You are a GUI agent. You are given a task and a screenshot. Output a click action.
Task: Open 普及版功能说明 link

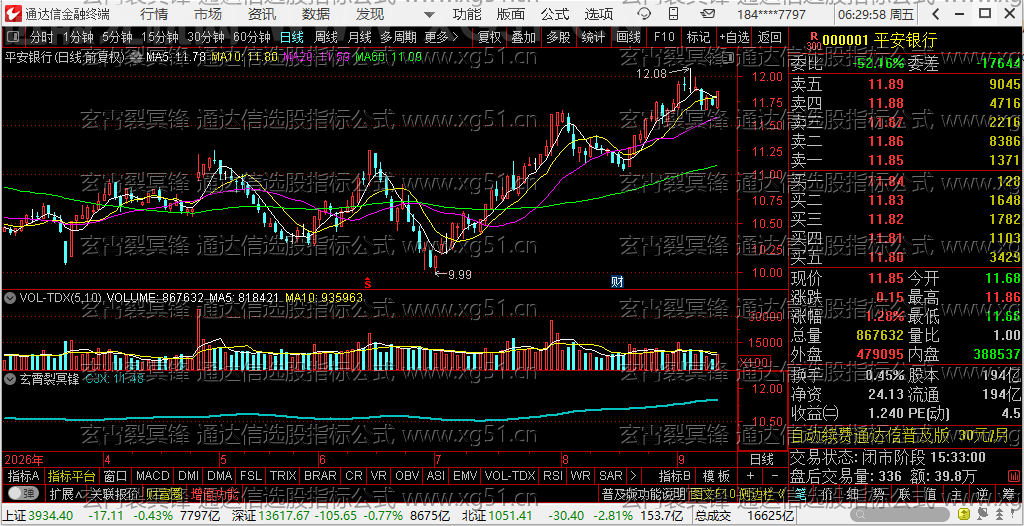point(643,493)
